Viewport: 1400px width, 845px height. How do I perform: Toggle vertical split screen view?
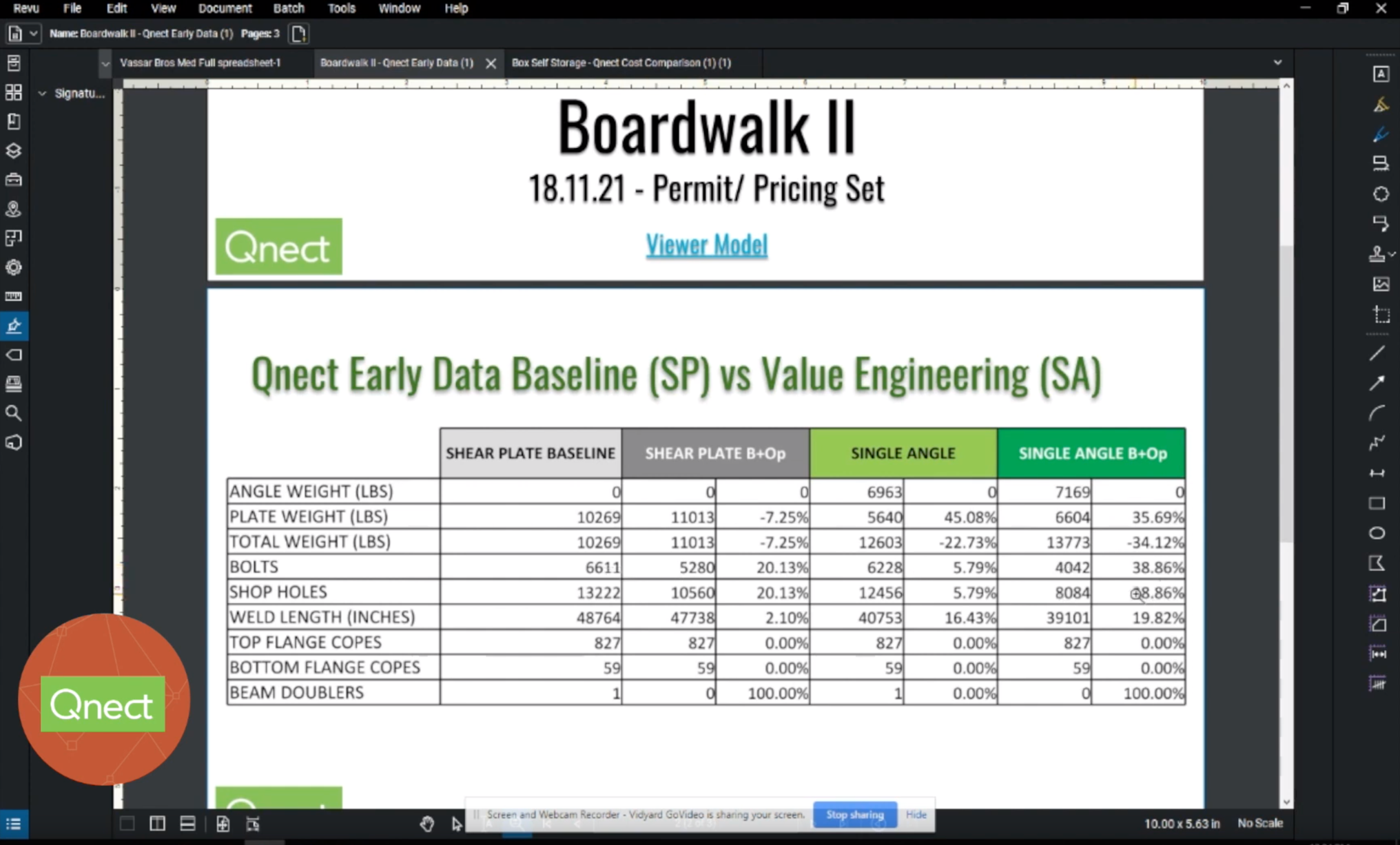156,823
